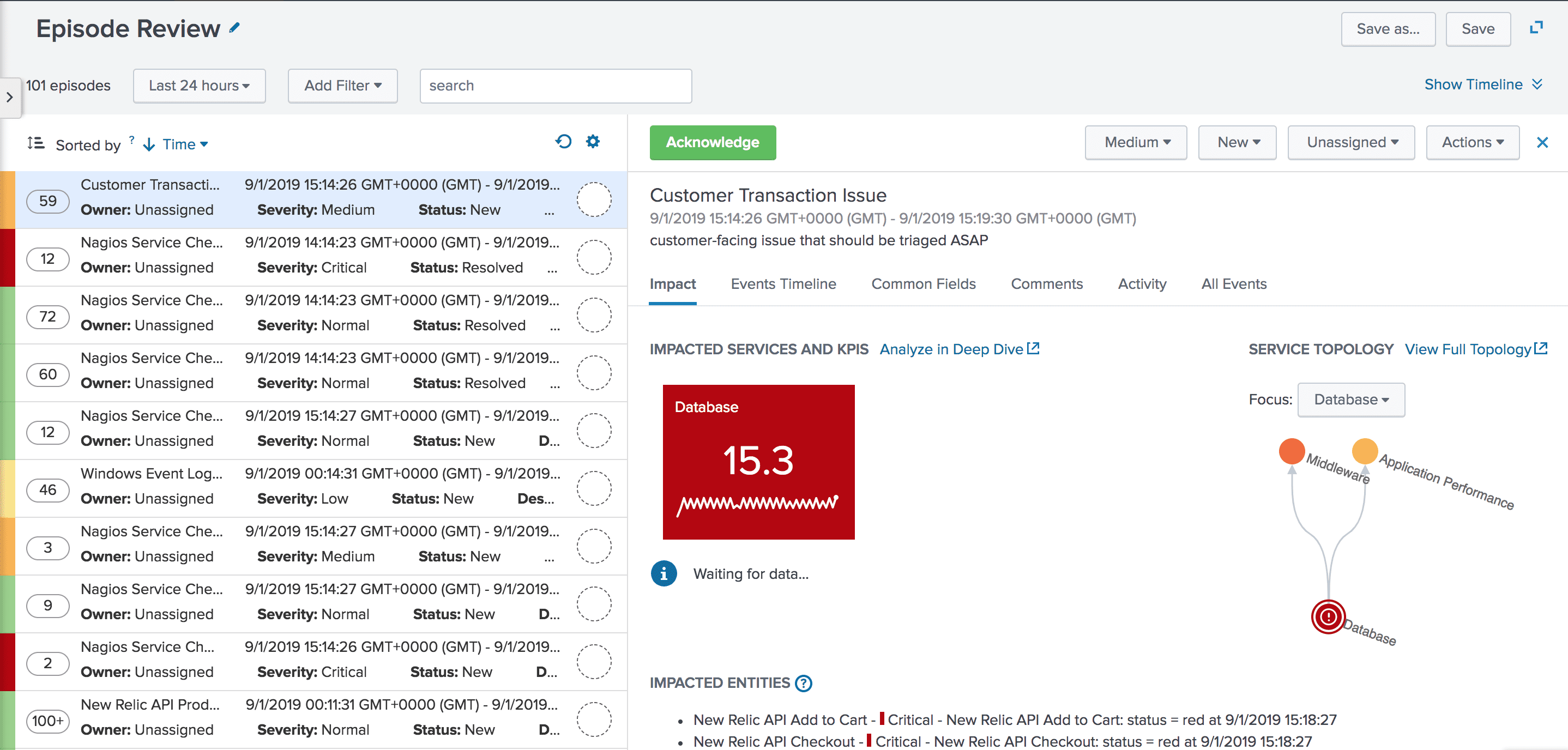
Task: Open the Unassigned owner dropdown
Action: click(x=1352, y=142)
